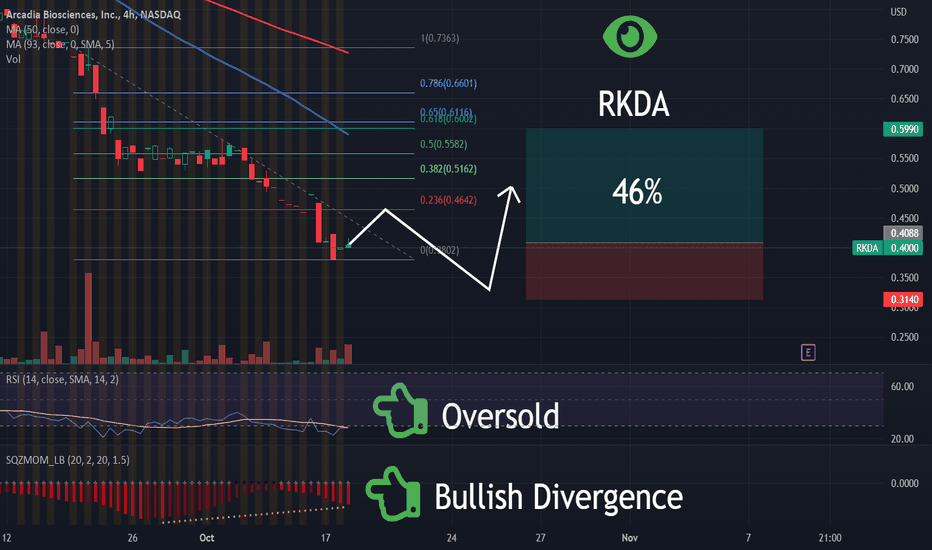Click the red 0.3140 stop price label

pyautogui.click(x=903, y=299)
